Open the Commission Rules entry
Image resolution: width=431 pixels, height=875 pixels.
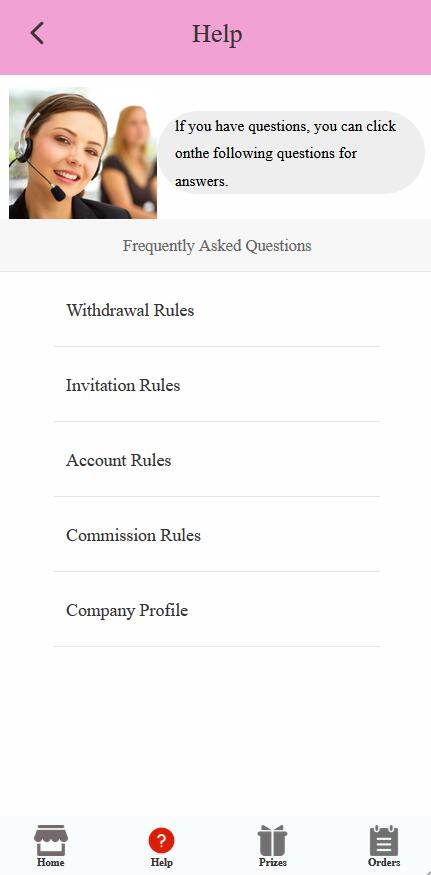click(x=217, y=535)
